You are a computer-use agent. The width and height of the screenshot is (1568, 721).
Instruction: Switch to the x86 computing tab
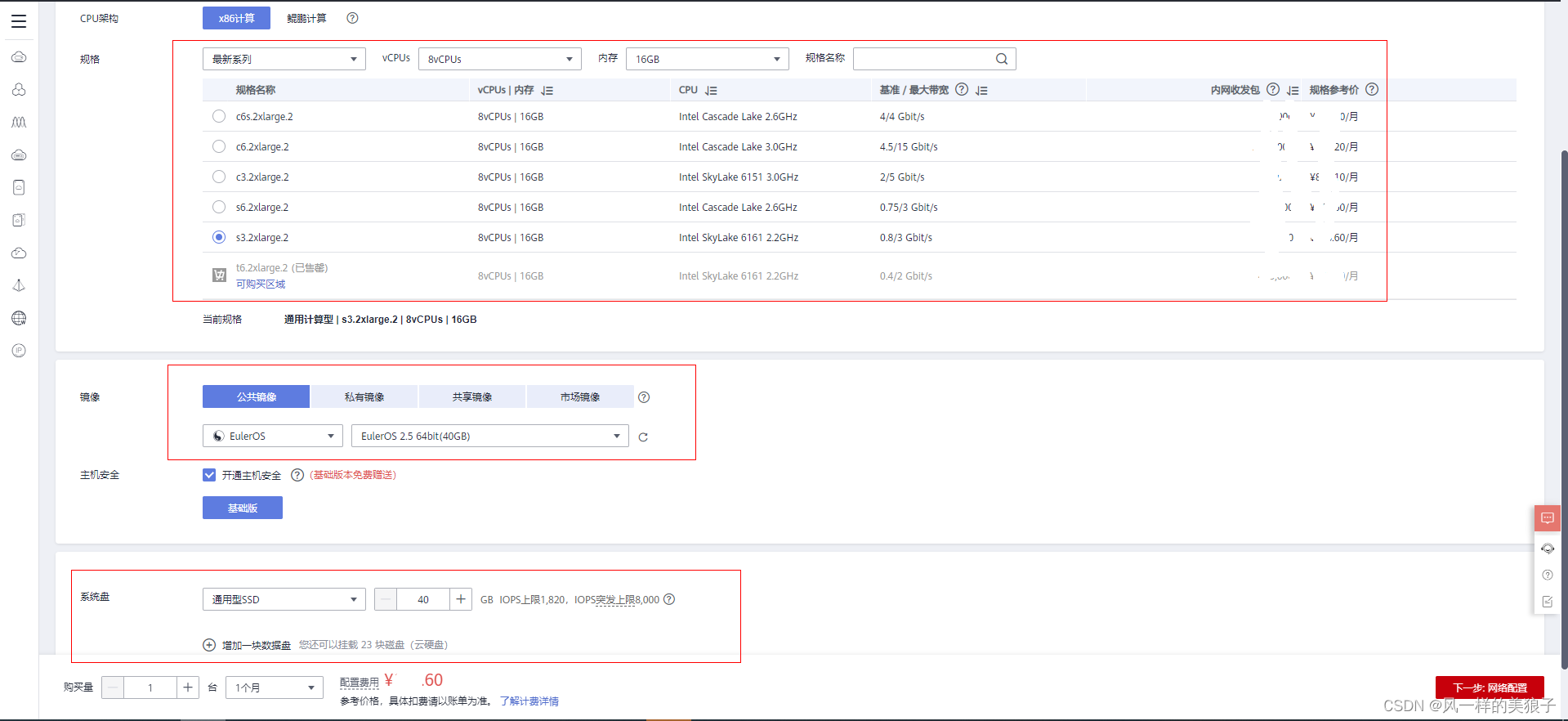pyautogui.click(x=236, y=18)
